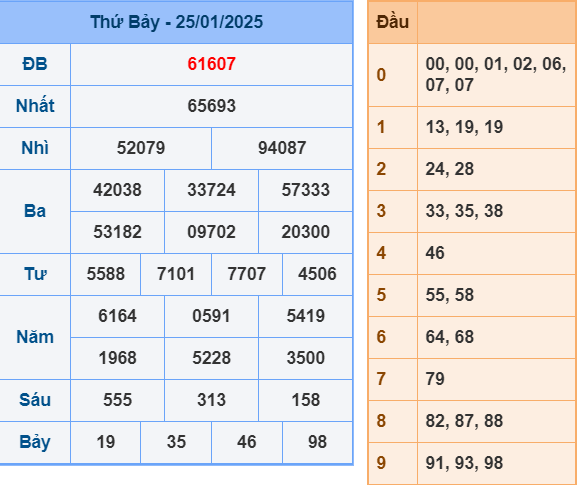The height and width of the screenshot is (485, 578).
Task: Click values 24, 28 in Đầu table
Action: pyautogui.click(x=450, y=170)
